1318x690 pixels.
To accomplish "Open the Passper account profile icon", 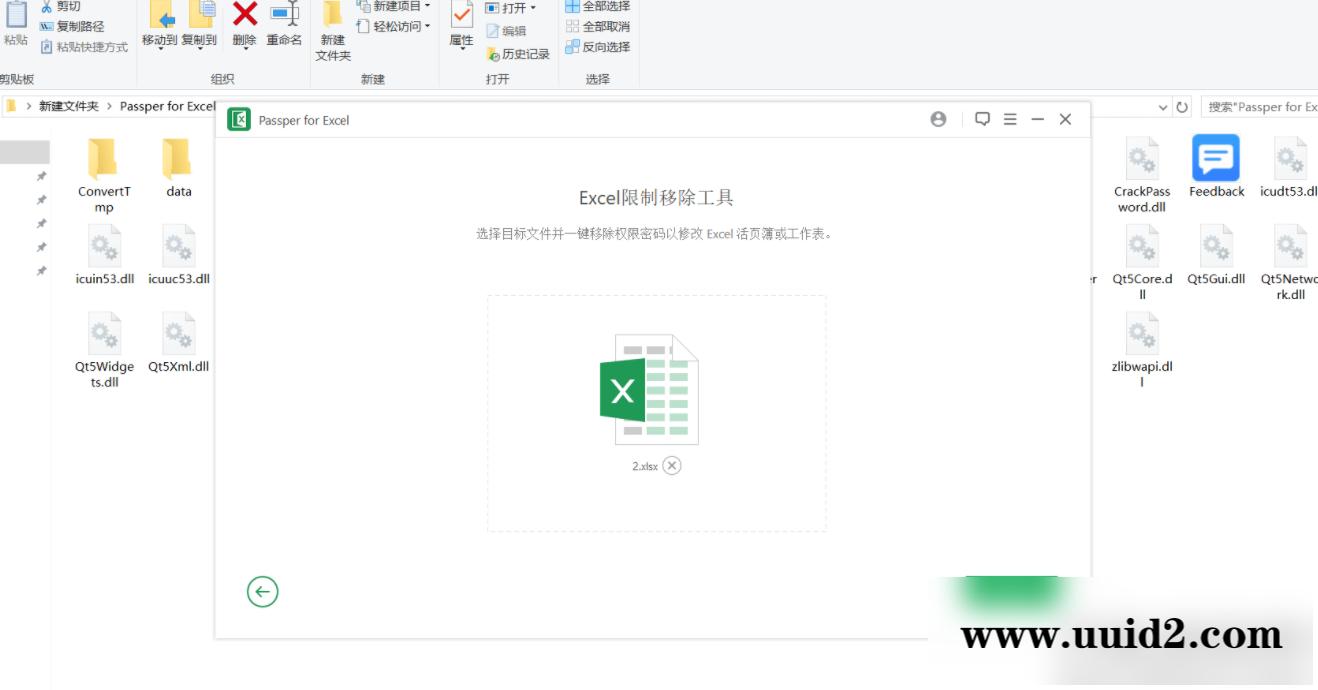I will (937, 118).
